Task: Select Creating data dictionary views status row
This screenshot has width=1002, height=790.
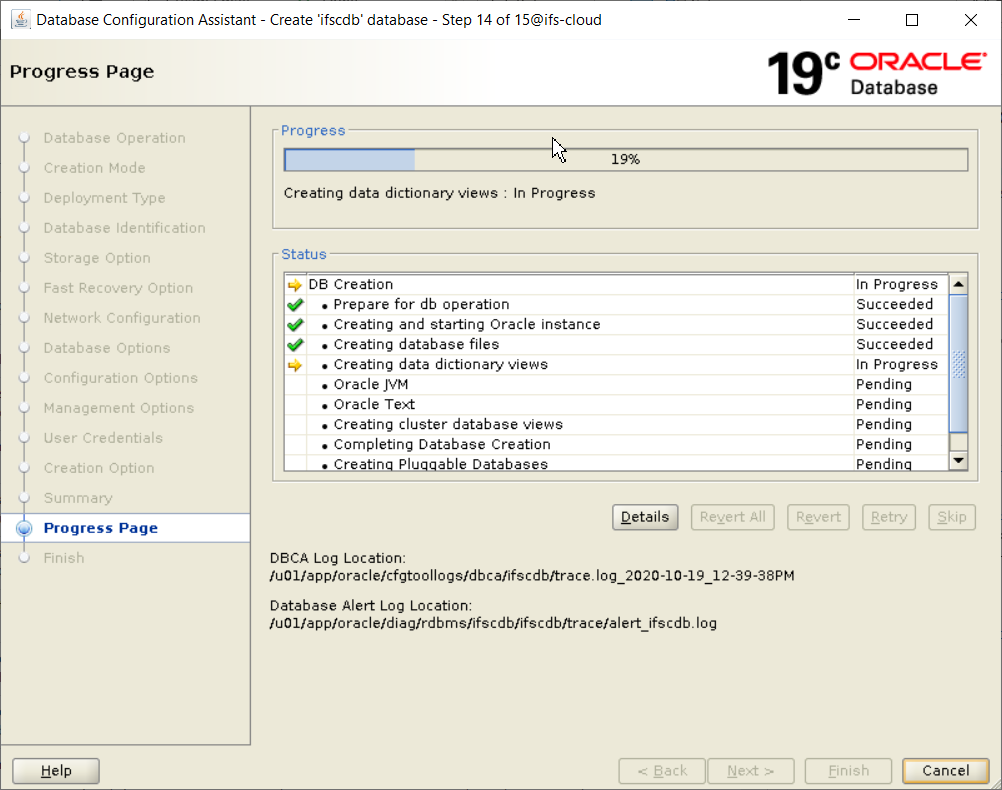Action: pyautogui.click(x=616, y=365)
